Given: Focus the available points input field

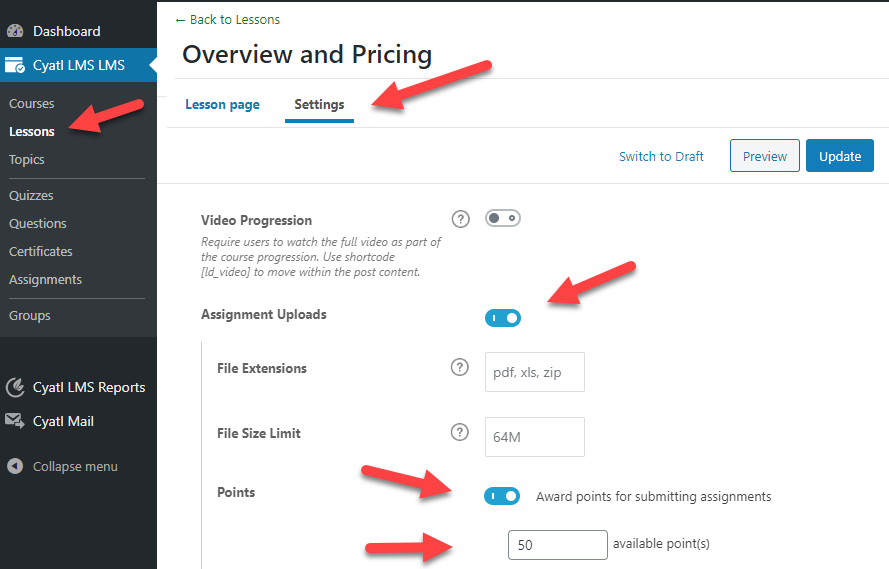Looking at the screenshot, I should click(x=557, y=545).
